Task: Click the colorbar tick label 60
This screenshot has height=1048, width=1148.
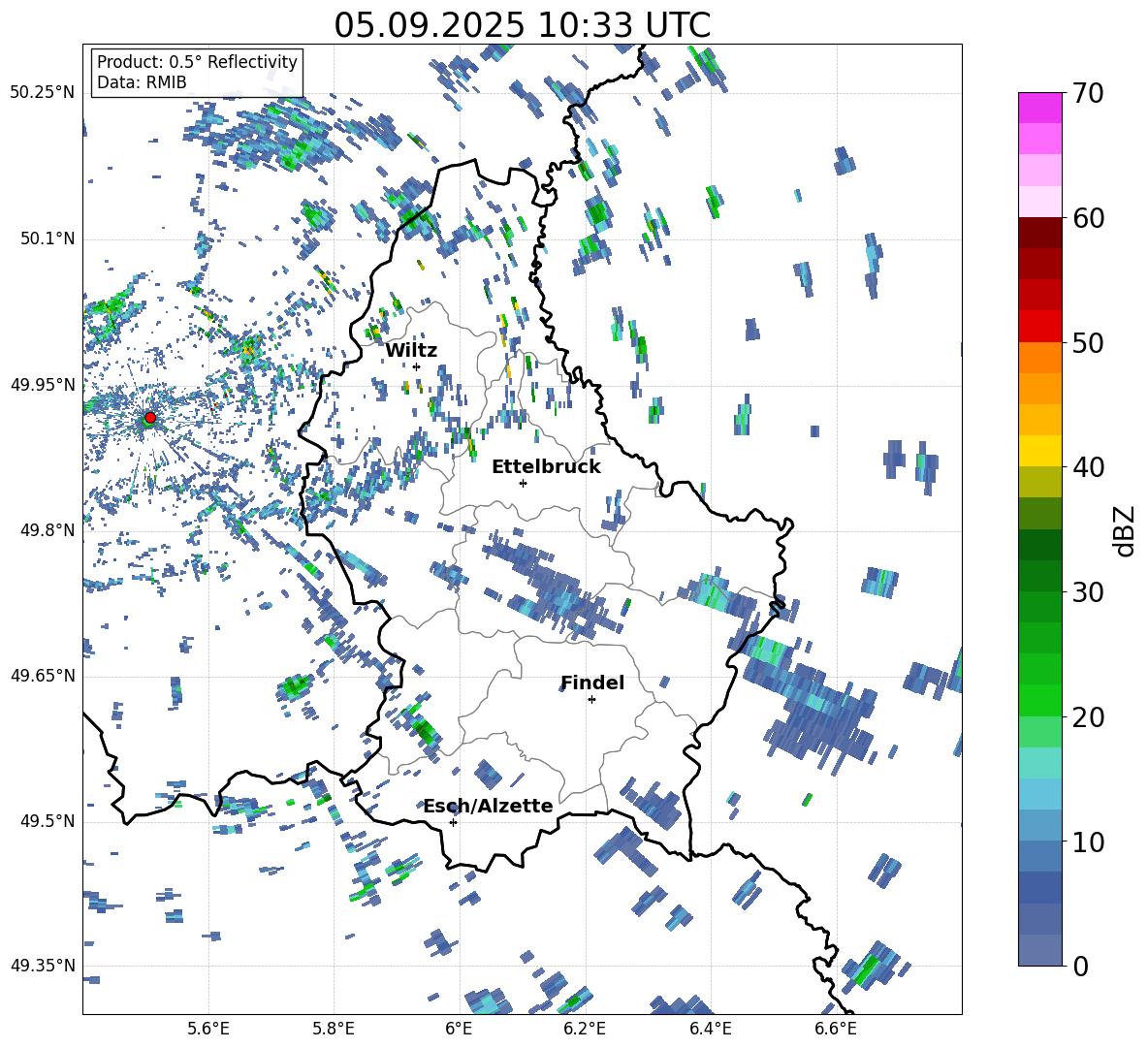Action: [1088, 218]
